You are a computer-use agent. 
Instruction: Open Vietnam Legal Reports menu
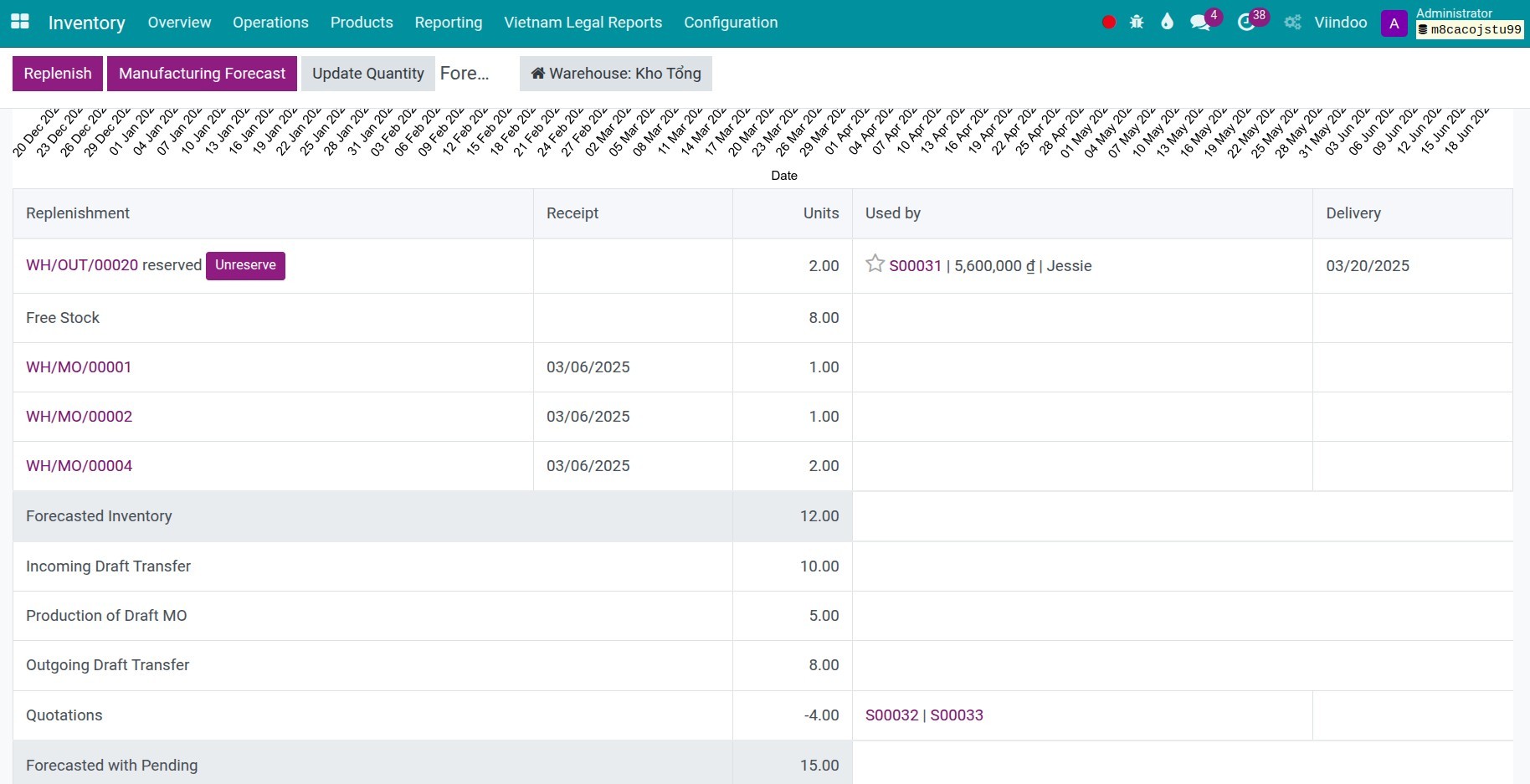[583, 23]
